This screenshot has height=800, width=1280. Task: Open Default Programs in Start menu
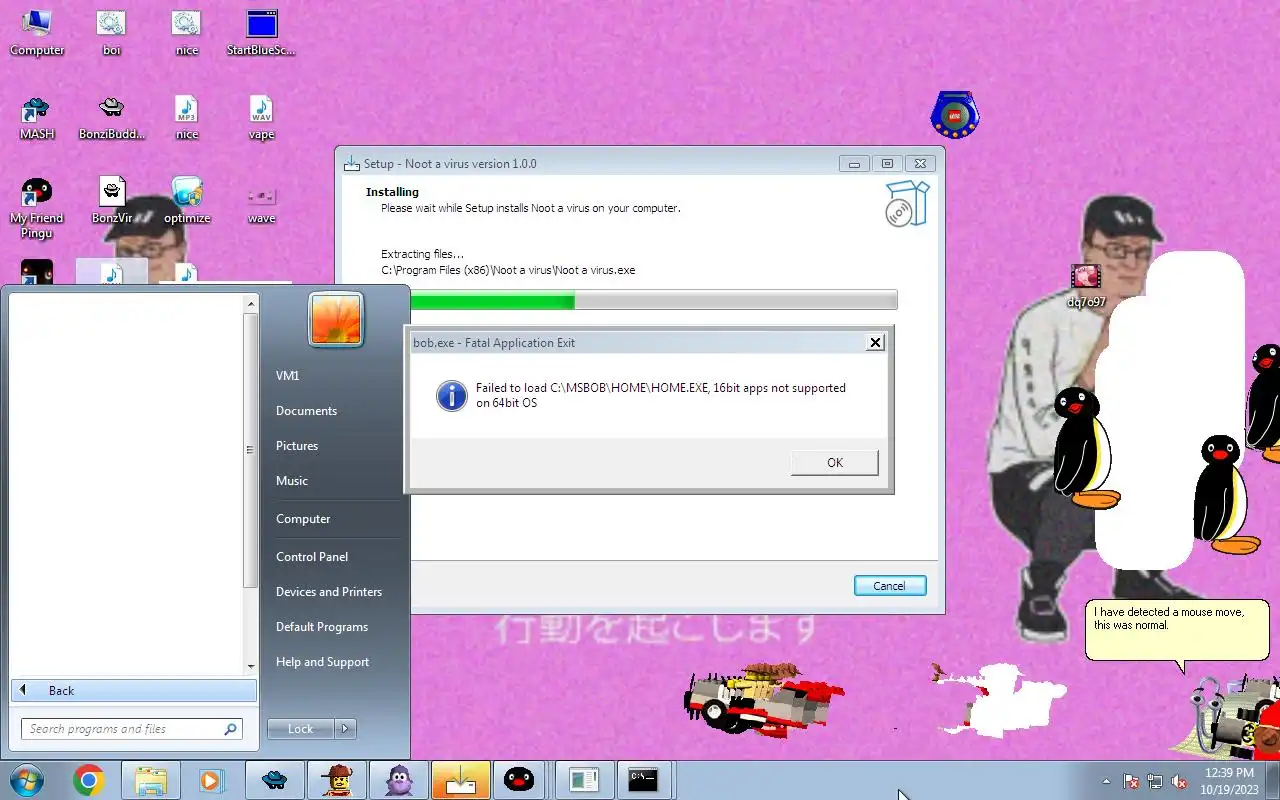pos(322,627)
